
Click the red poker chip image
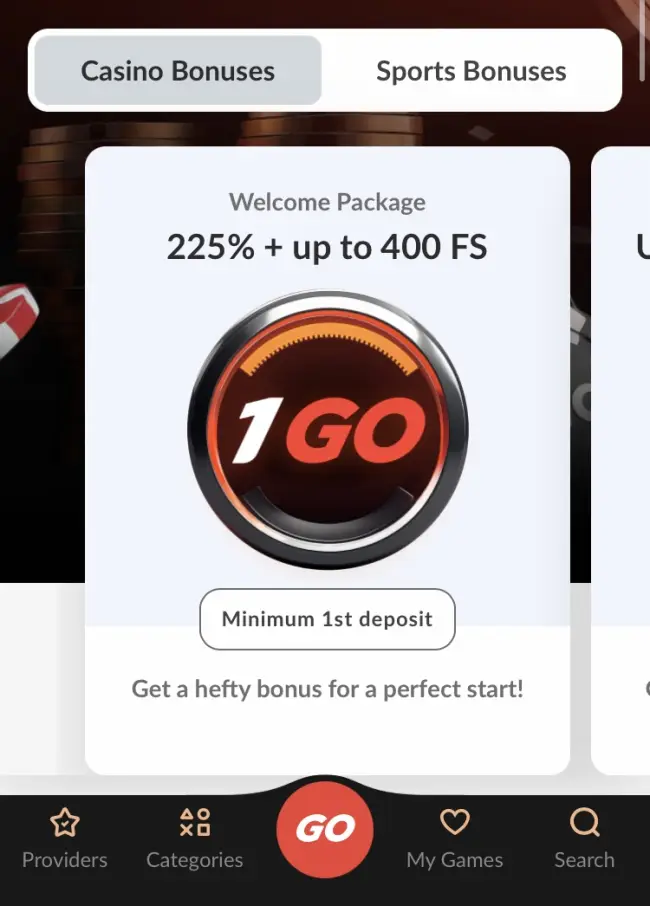(x=17, y=318)
